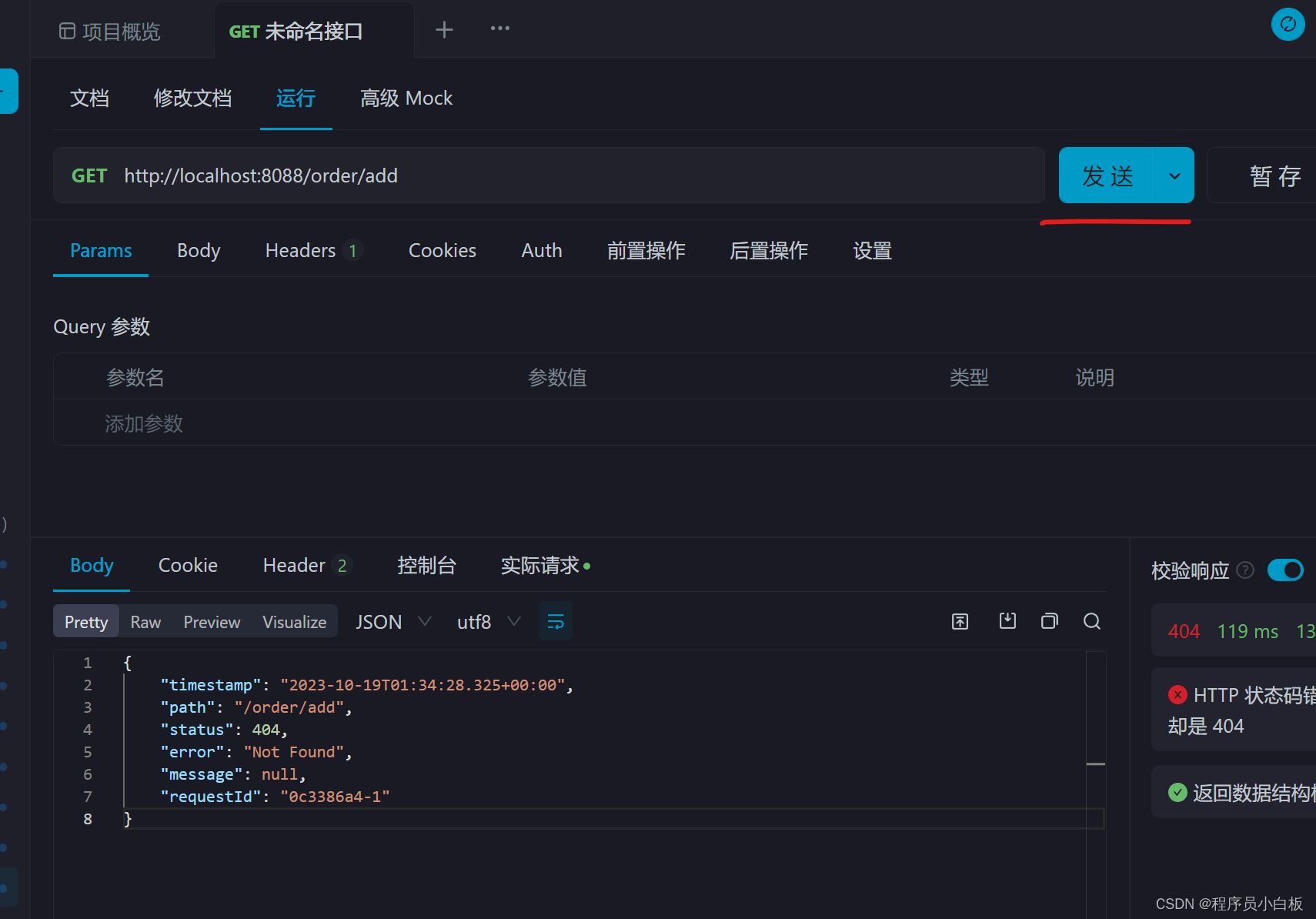Select the Params request tab
The height and width of the screenshot is (919, 1316).
(x=101, y=250)
